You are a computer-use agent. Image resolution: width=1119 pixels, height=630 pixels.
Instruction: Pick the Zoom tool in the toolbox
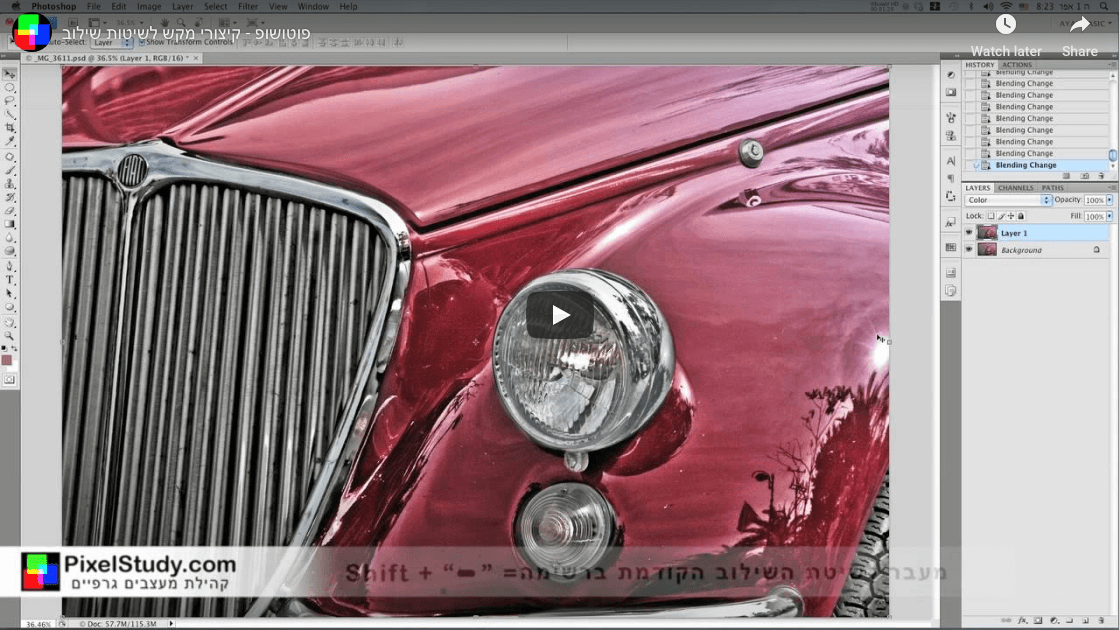click(x=10, y=336)
